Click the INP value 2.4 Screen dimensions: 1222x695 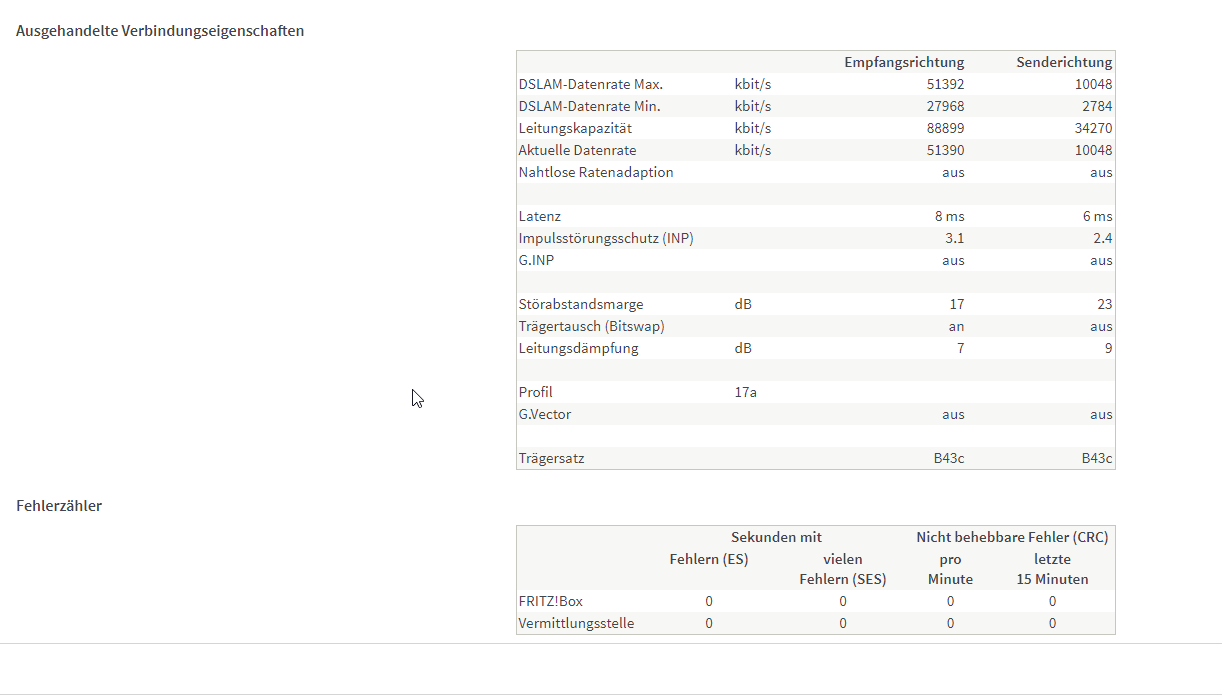coord(1102,238)
